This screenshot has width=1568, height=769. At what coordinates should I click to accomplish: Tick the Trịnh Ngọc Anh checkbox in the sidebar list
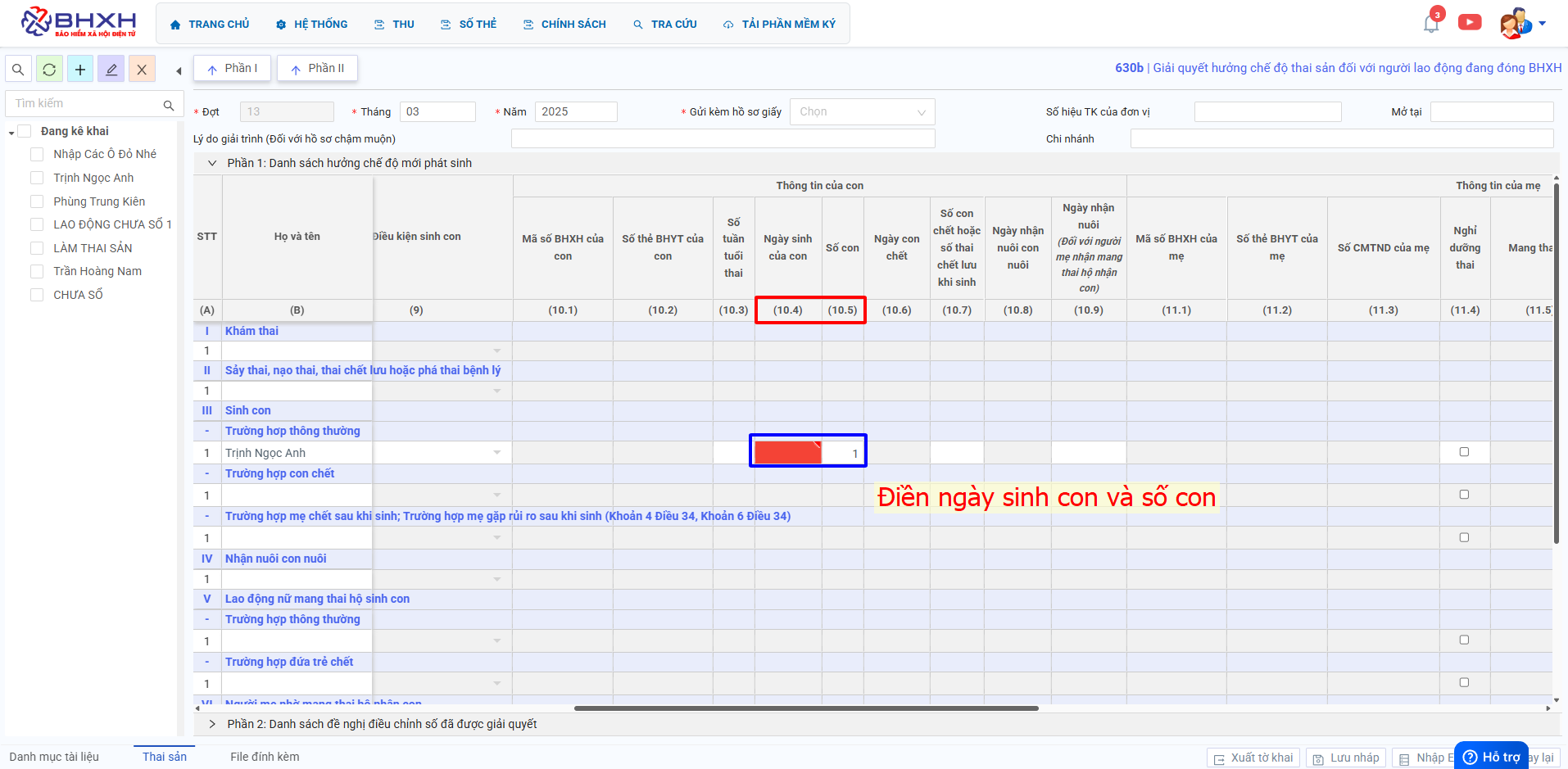(37, 178)
